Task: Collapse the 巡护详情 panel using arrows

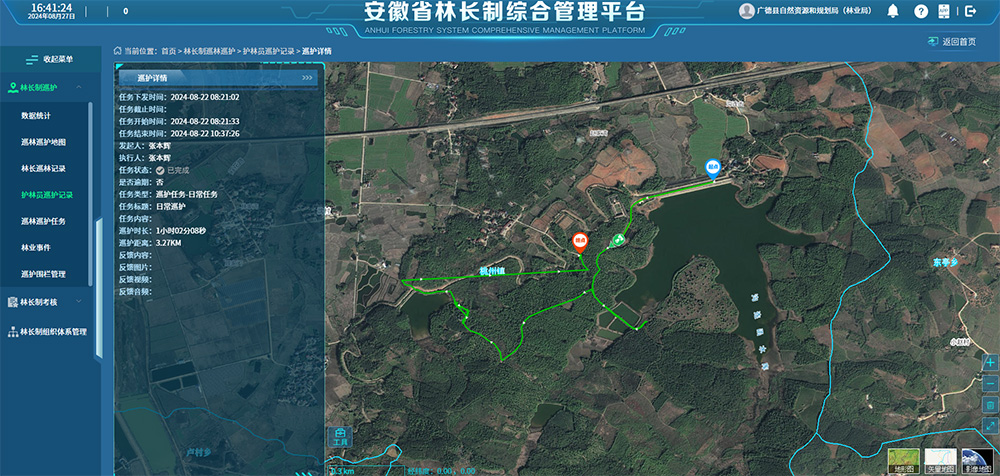Action: tap(307, 77)
